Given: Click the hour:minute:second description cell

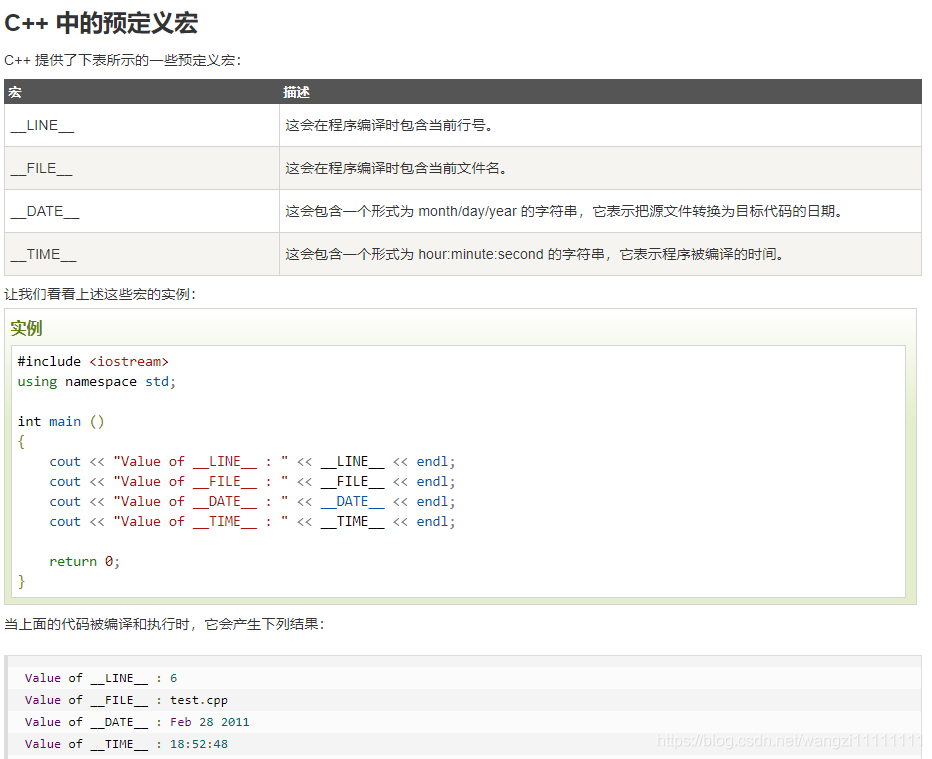Looking at the screenshot, I should click(600, 254).
